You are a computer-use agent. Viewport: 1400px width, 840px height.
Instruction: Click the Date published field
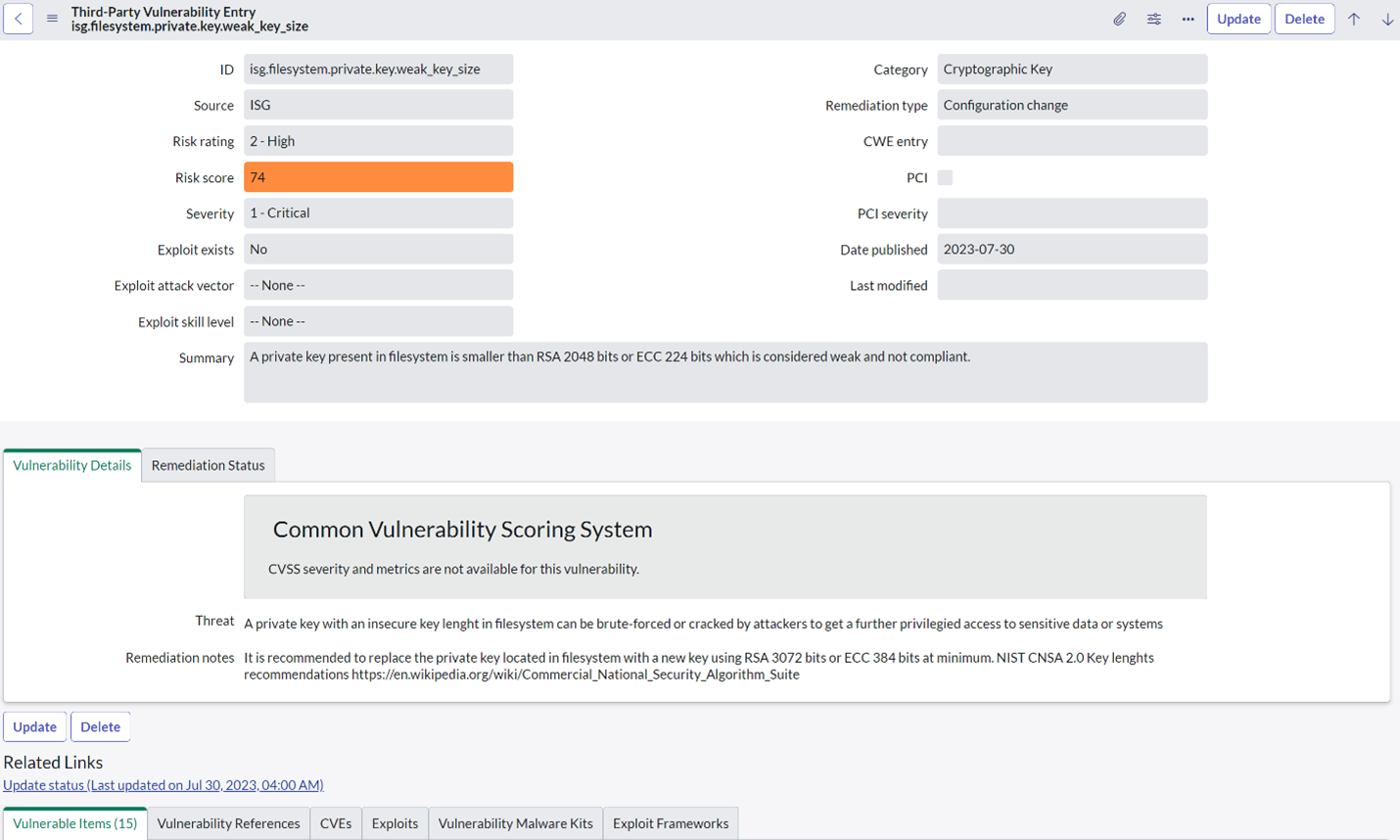(x=1072, y=249)
